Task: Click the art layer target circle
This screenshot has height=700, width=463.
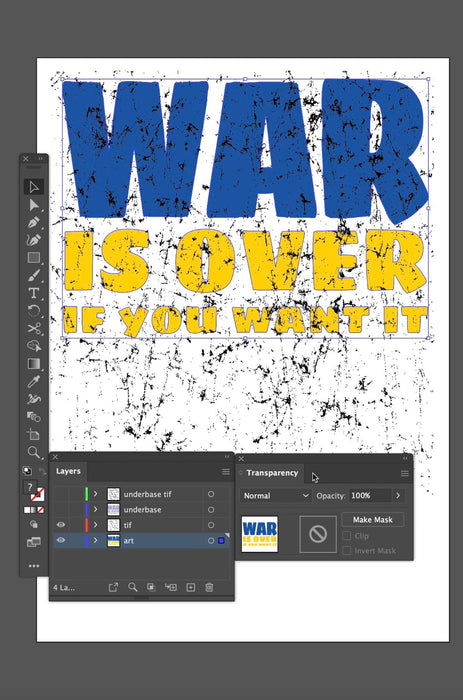Action: [x=211, y=540]
